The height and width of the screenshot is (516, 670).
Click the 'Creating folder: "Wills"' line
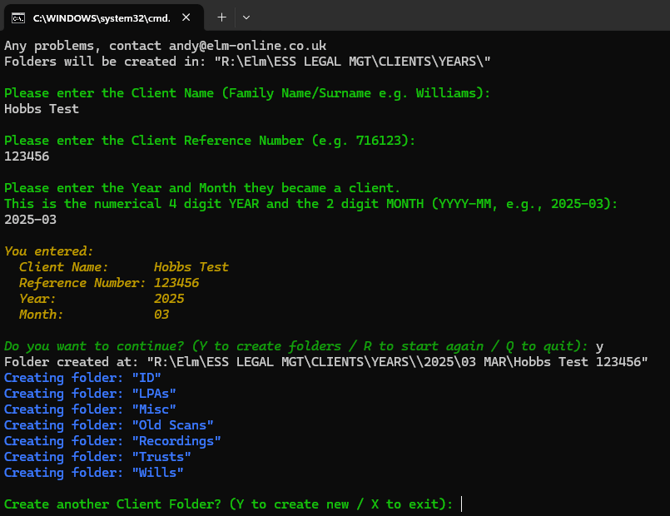pyautogui.click(x=94, y=472)
